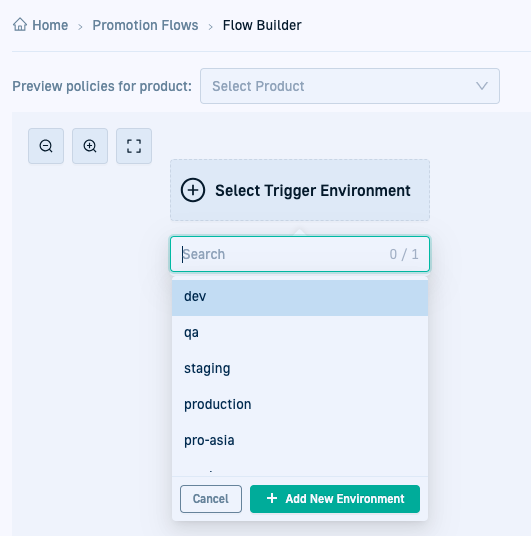Click the Add New Environment button
This screenshot has height=536, width=531.
pyautogui.click(x=335, y=499)
